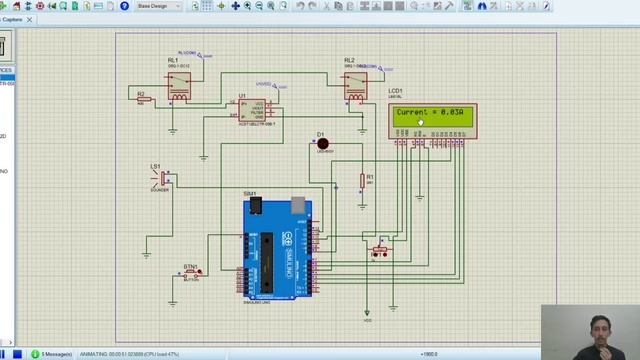The image size is (640, 360).
Task: Select the Pan/center at cursor icon
Action: [x=235, y=6]
